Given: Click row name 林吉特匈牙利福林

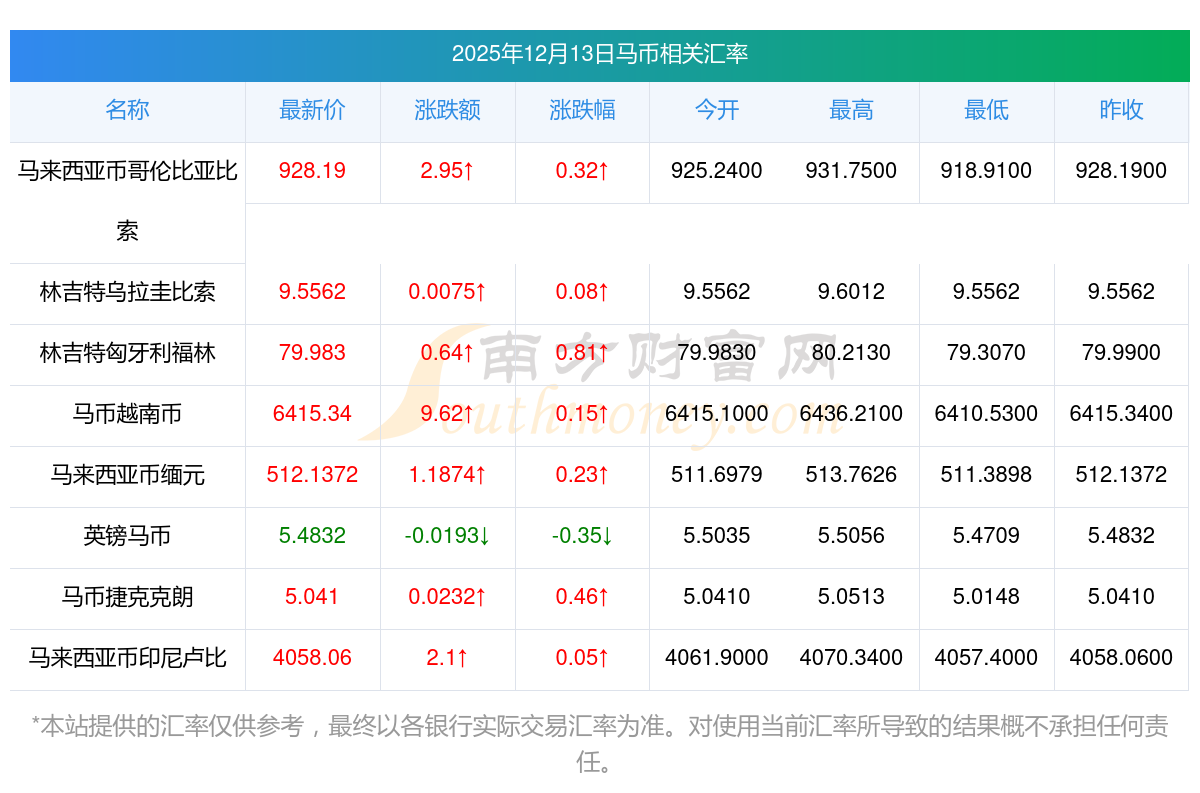Looking at the screenshot, I should tap(127, 353).
